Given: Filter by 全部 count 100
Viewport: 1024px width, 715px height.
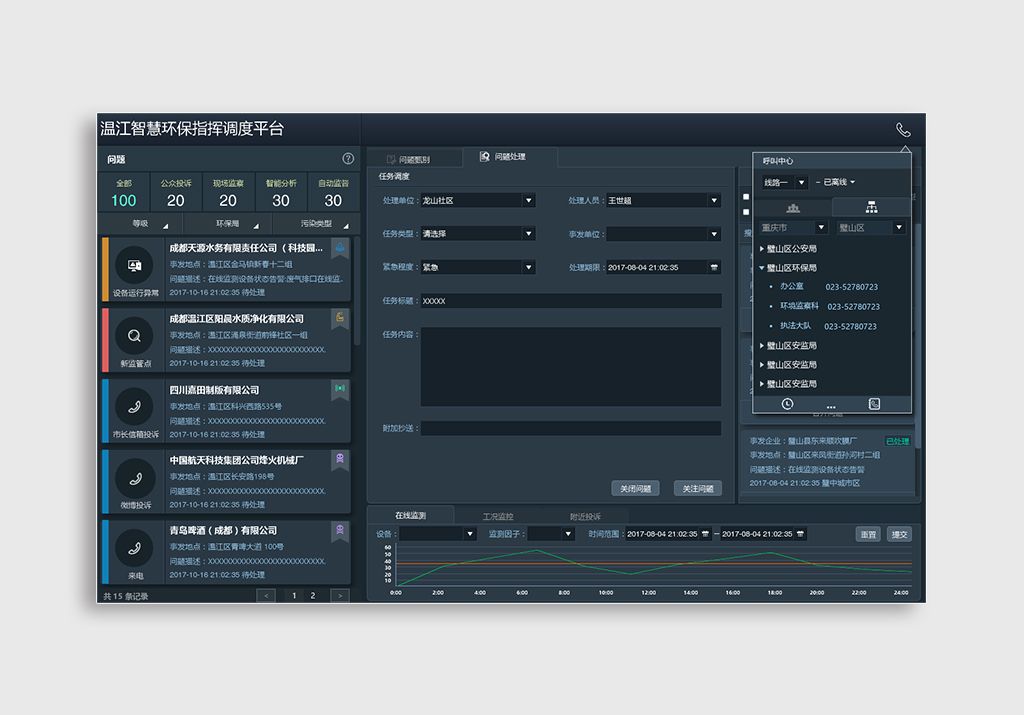Looking at the screenshot, I should (123, 193).
